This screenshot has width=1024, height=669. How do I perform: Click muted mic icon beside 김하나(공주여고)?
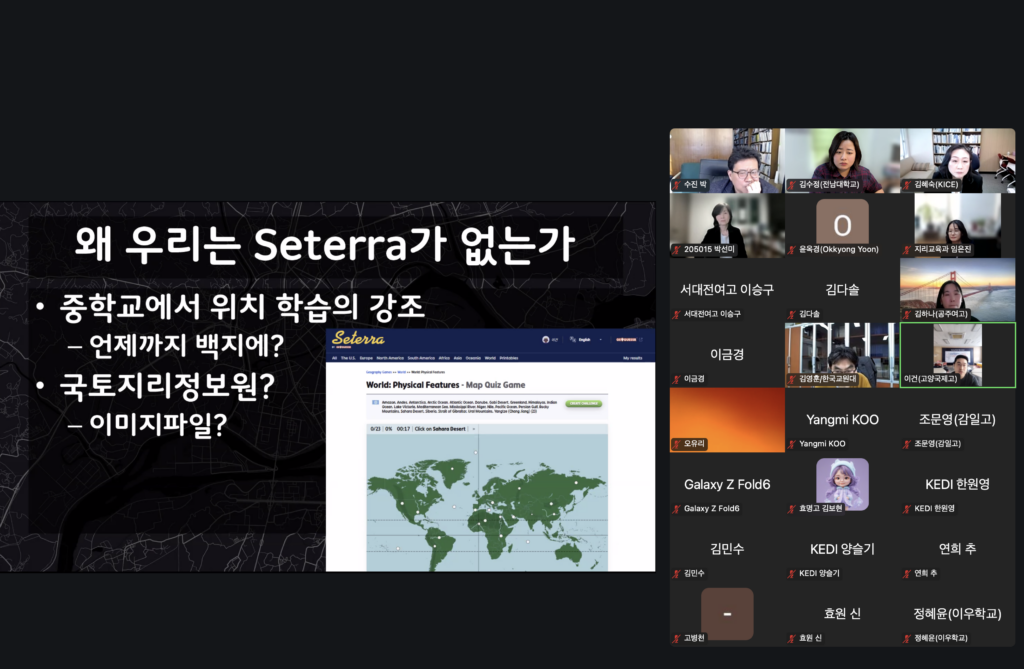point(907,314)
